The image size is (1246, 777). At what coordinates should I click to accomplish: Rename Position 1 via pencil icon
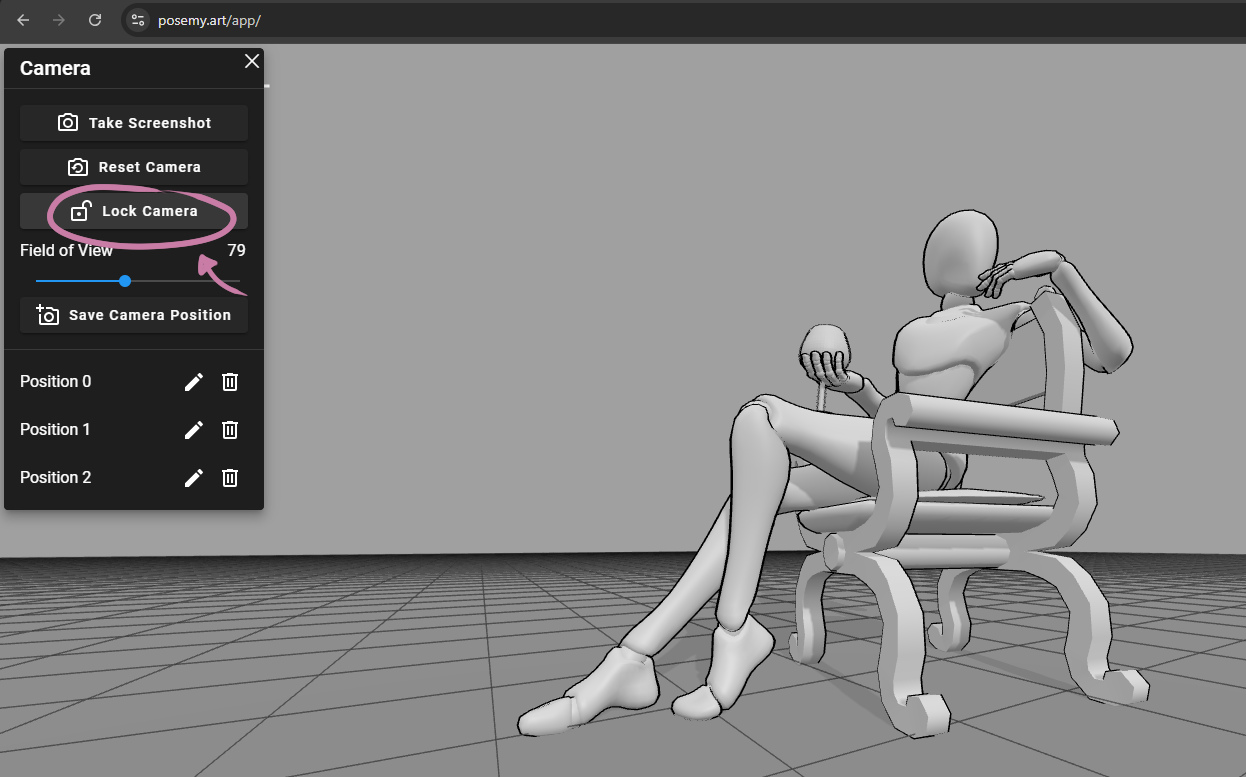[x=194, y=430]
